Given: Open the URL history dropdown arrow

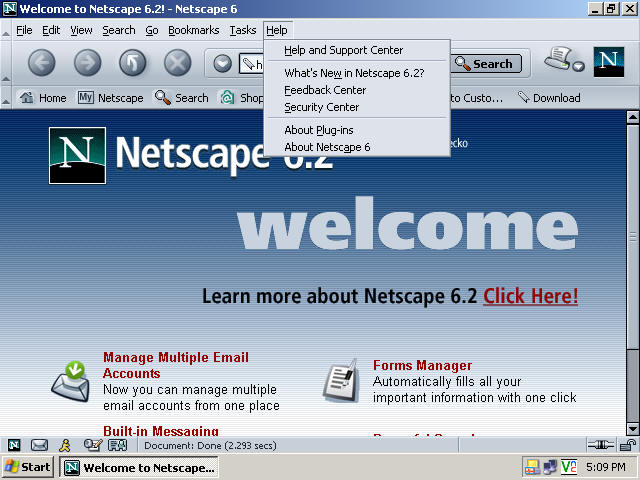Looking at the screenshot, I should click(x=222, y=64).
